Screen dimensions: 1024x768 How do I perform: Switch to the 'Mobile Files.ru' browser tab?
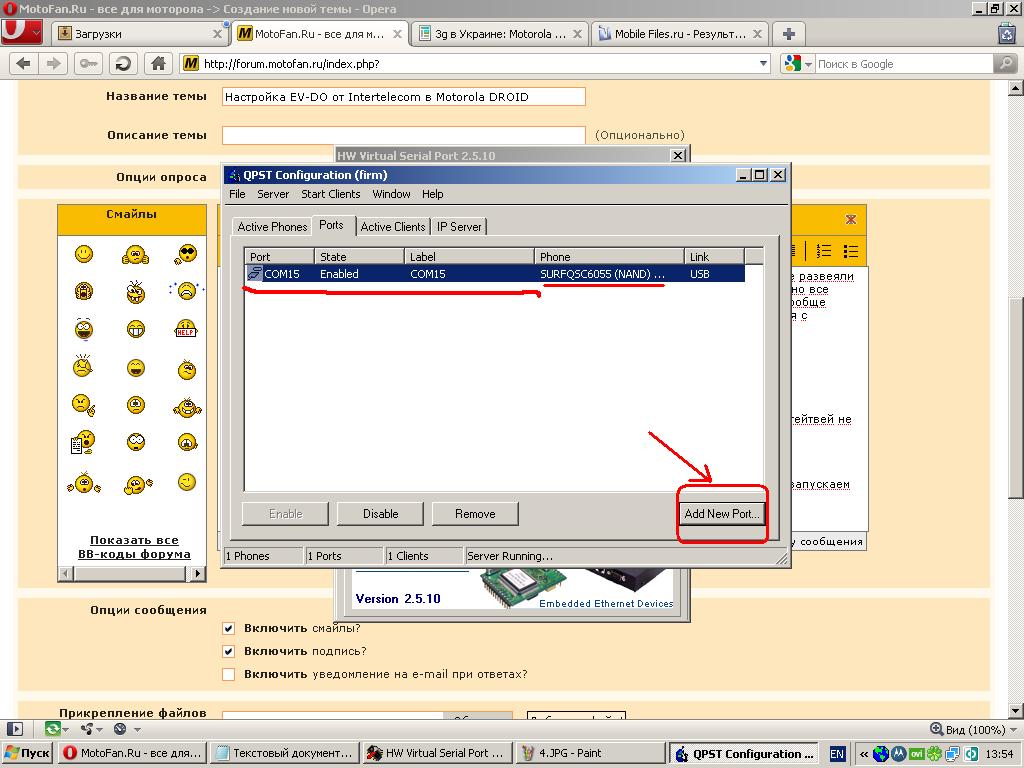(x=680, y=34)
